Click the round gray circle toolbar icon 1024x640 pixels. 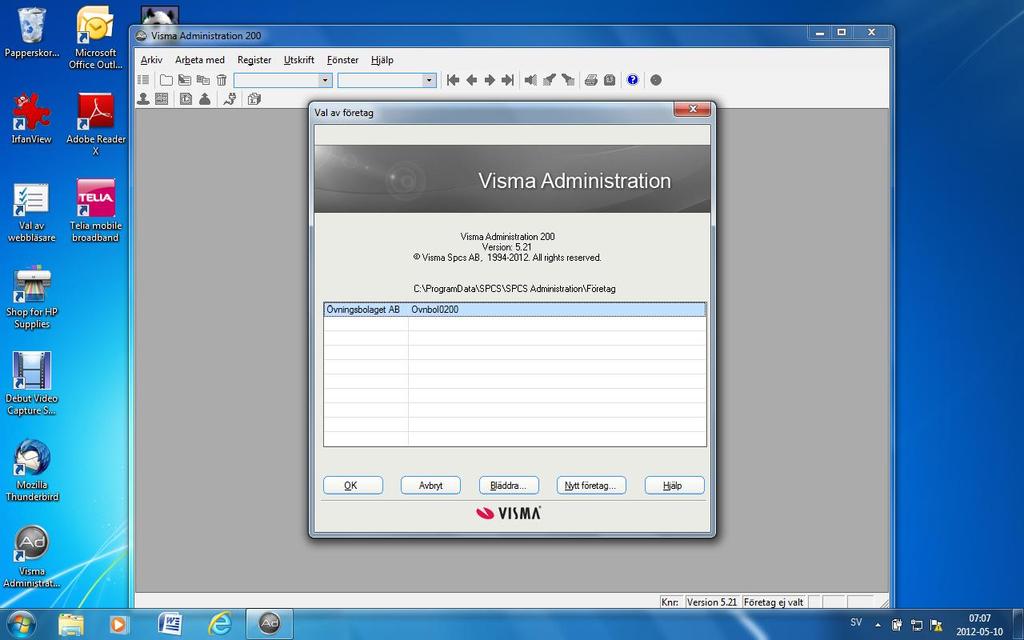(656, 80)
